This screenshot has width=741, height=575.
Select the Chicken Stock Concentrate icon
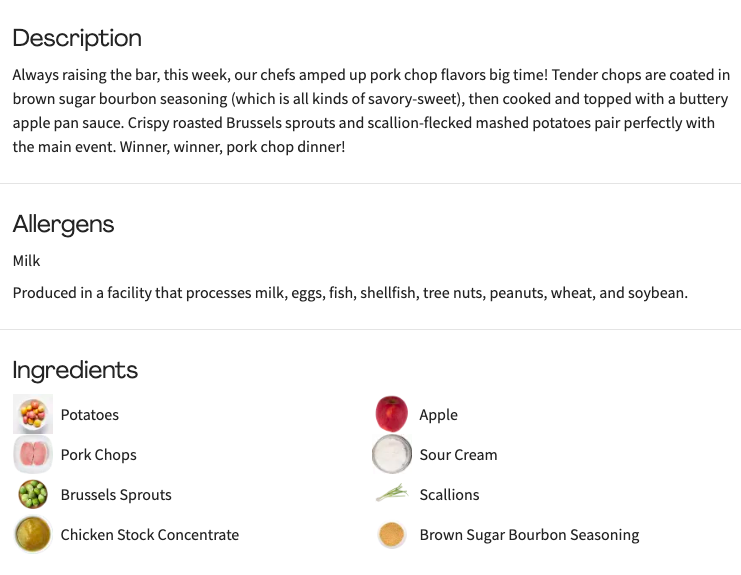click(33, 534)
